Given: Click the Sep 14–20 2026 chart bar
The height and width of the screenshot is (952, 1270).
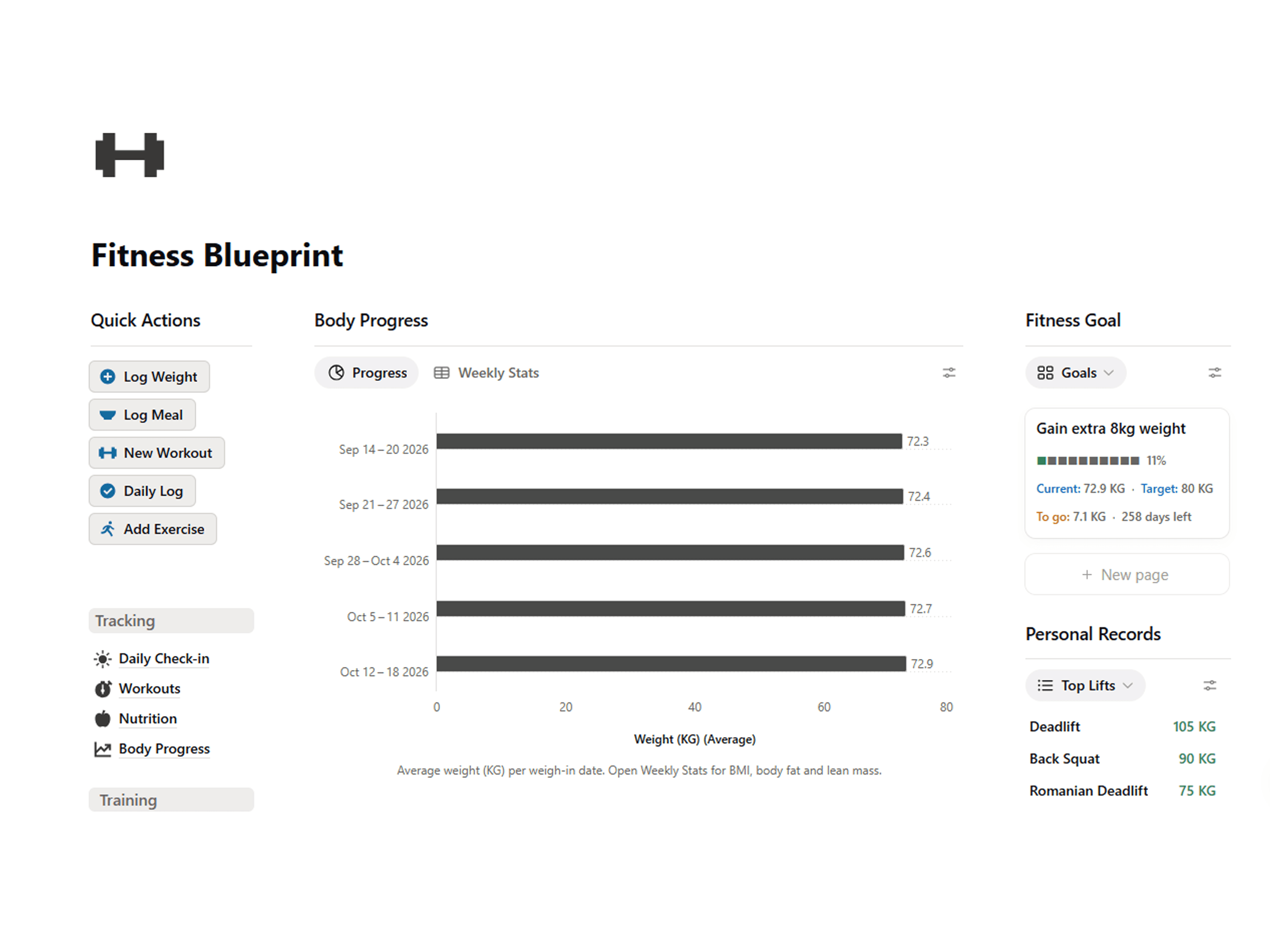Looking at the screenshot, I should tap(669, 441).
